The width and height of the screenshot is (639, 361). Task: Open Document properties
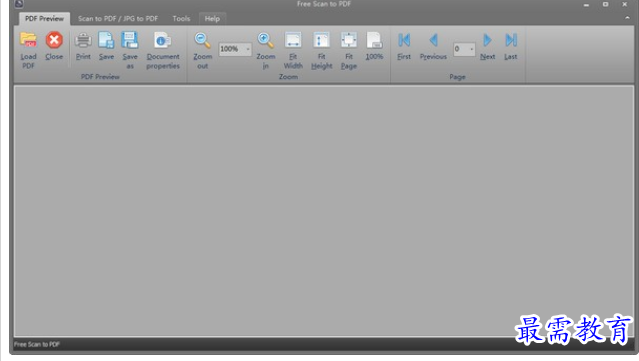[163, 50]
